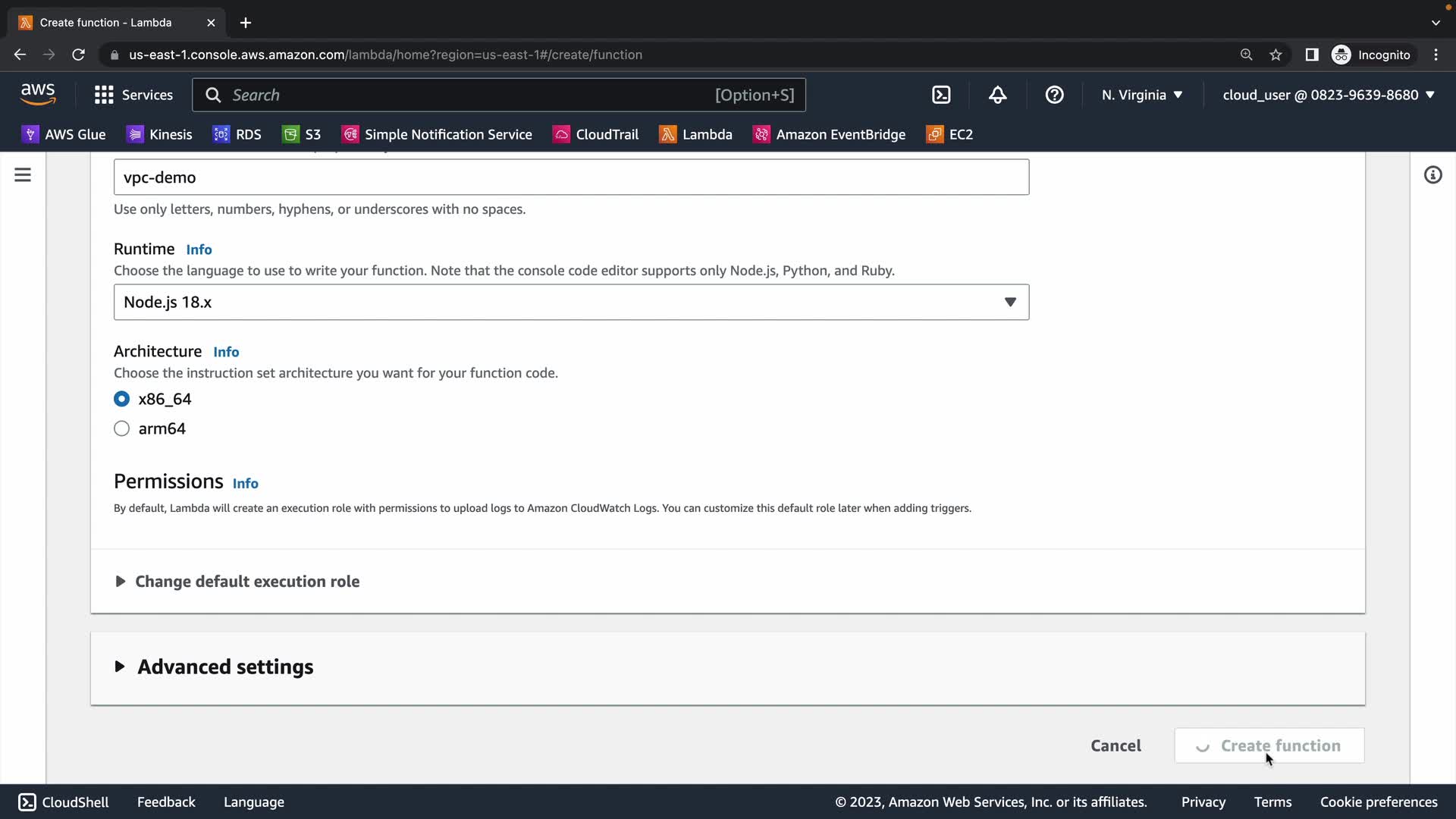This screenshot has height=819, width=1456.
Task: Click the Create function - Lambda tab
Action: [x=106, y=23]
